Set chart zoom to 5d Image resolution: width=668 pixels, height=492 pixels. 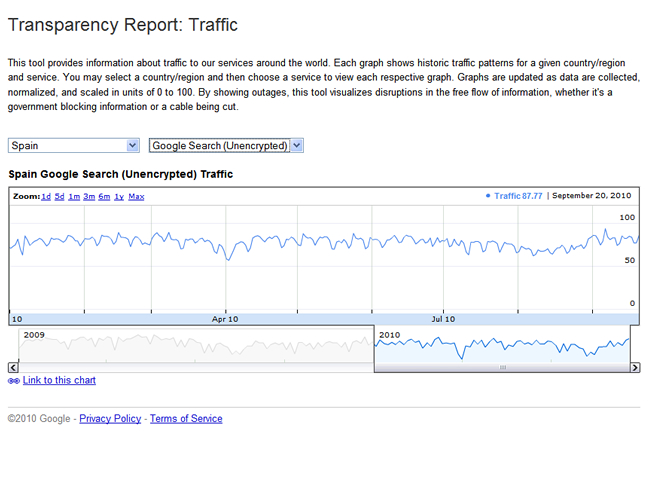point(59,196)
